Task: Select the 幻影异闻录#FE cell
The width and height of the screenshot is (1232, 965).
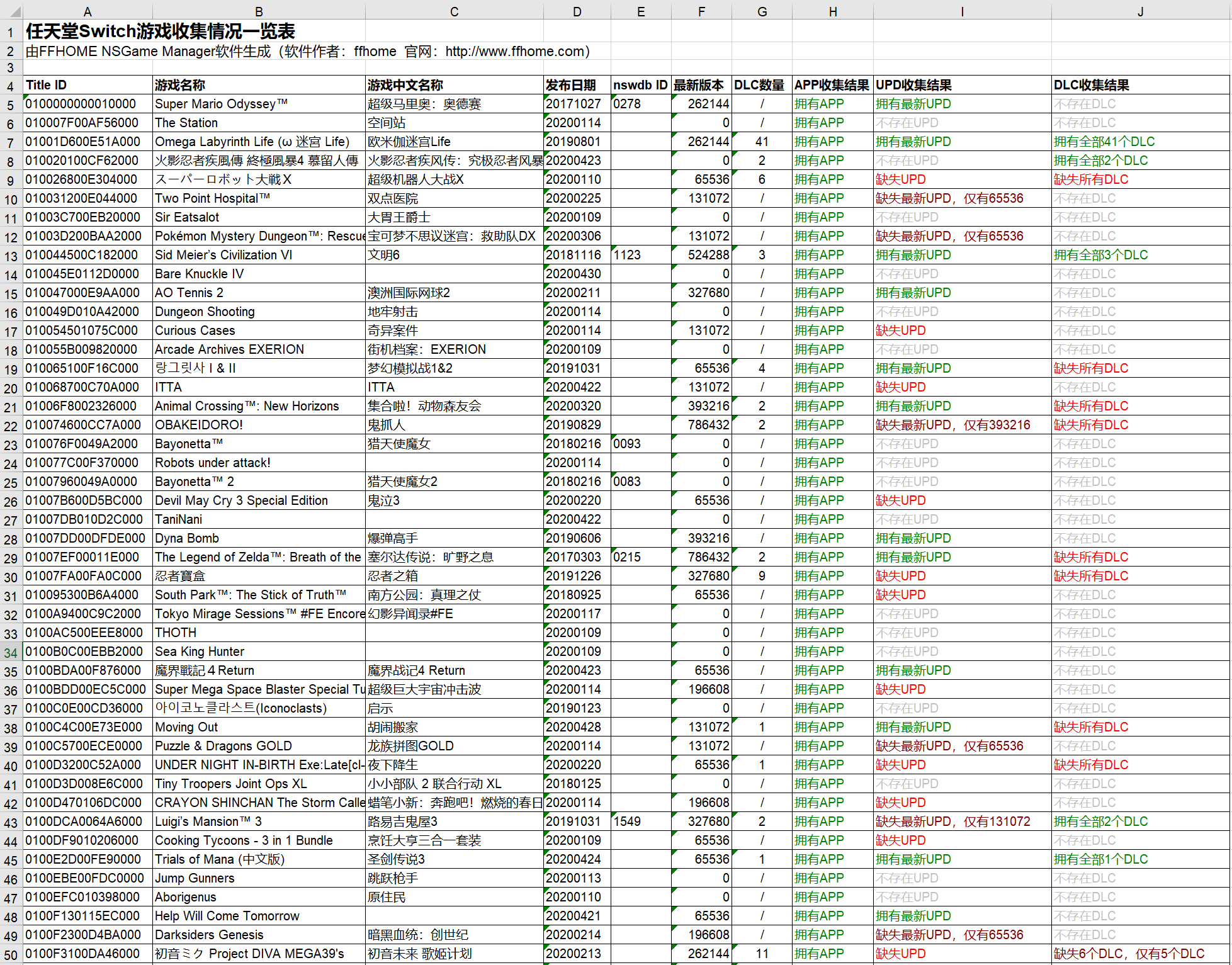Action: pyautogui.click(x=455, y=614)
